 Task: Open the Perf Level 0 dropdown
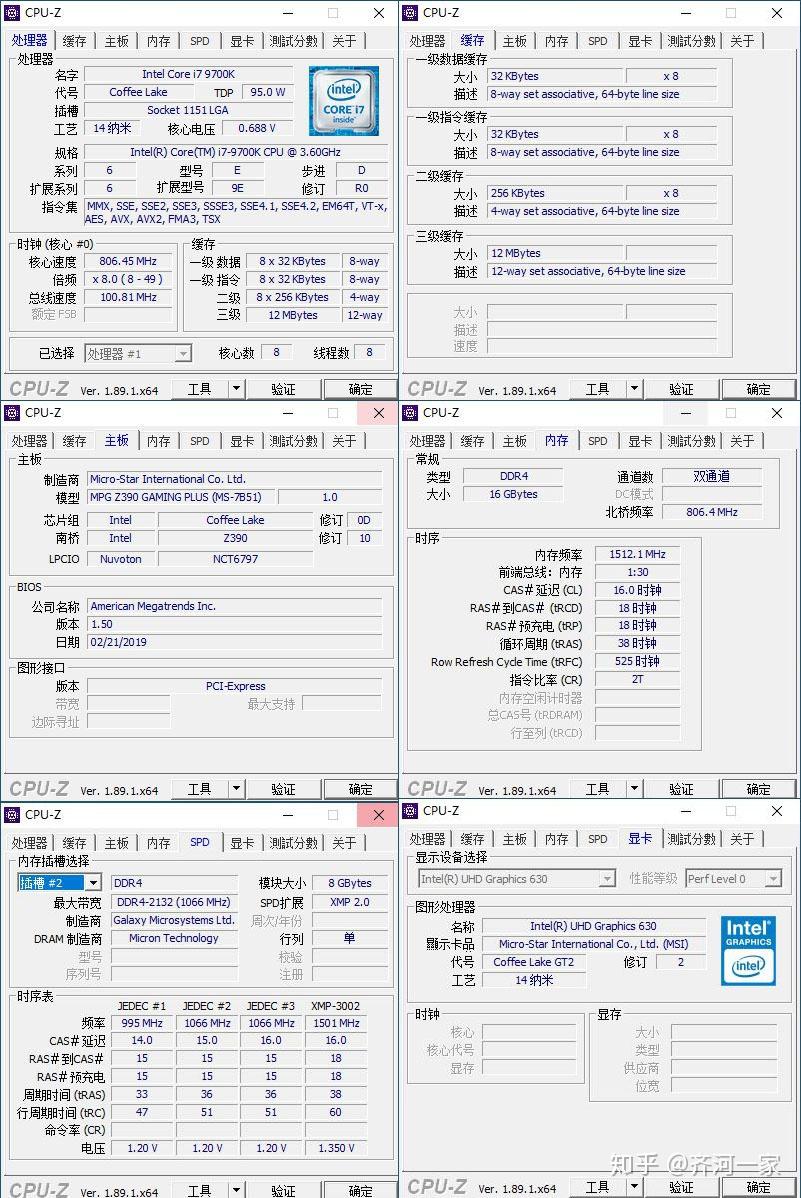pyautogui.click(x=733, y=878)
